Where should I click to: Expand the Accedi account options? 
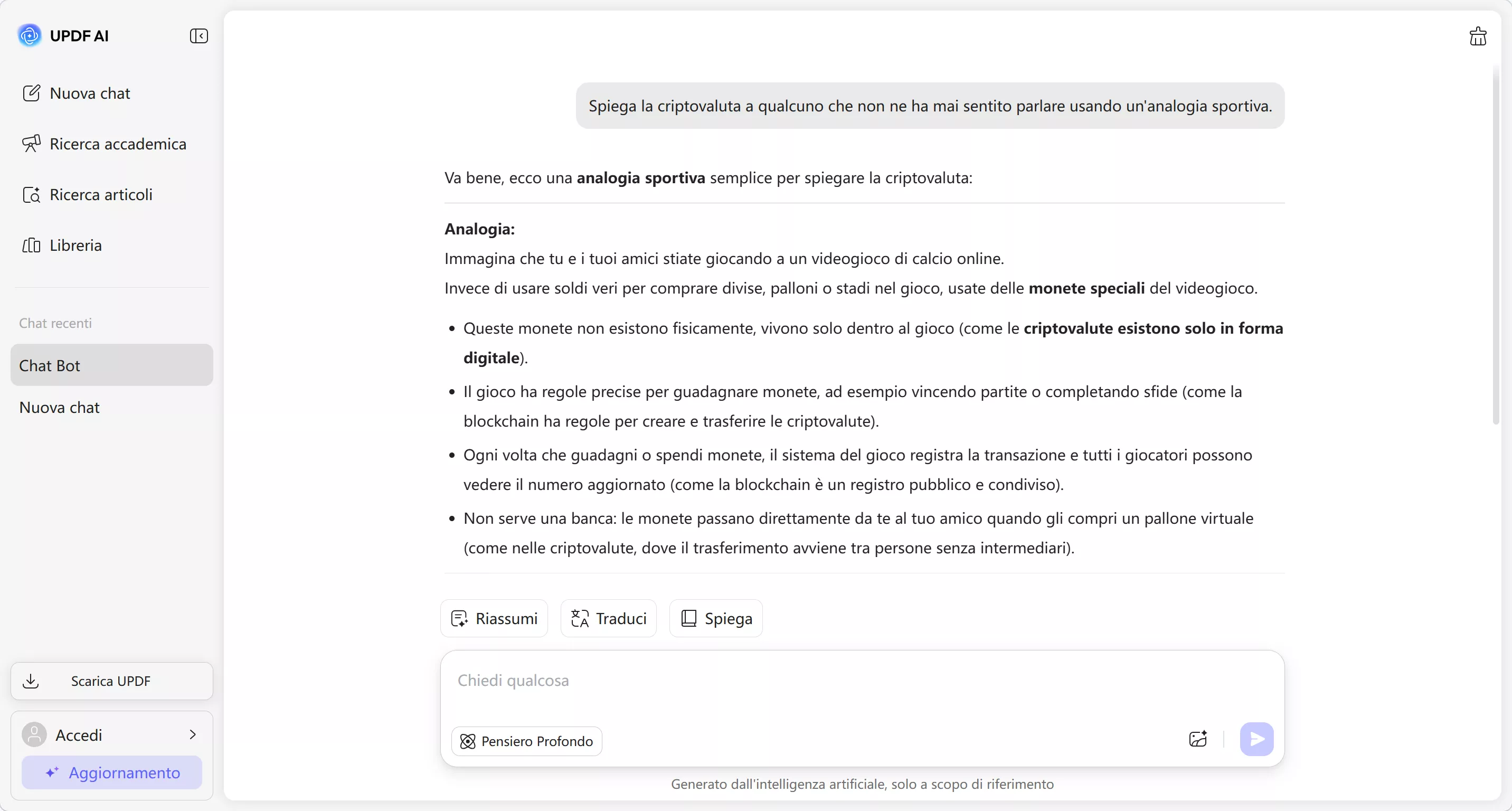coord(111,734)
